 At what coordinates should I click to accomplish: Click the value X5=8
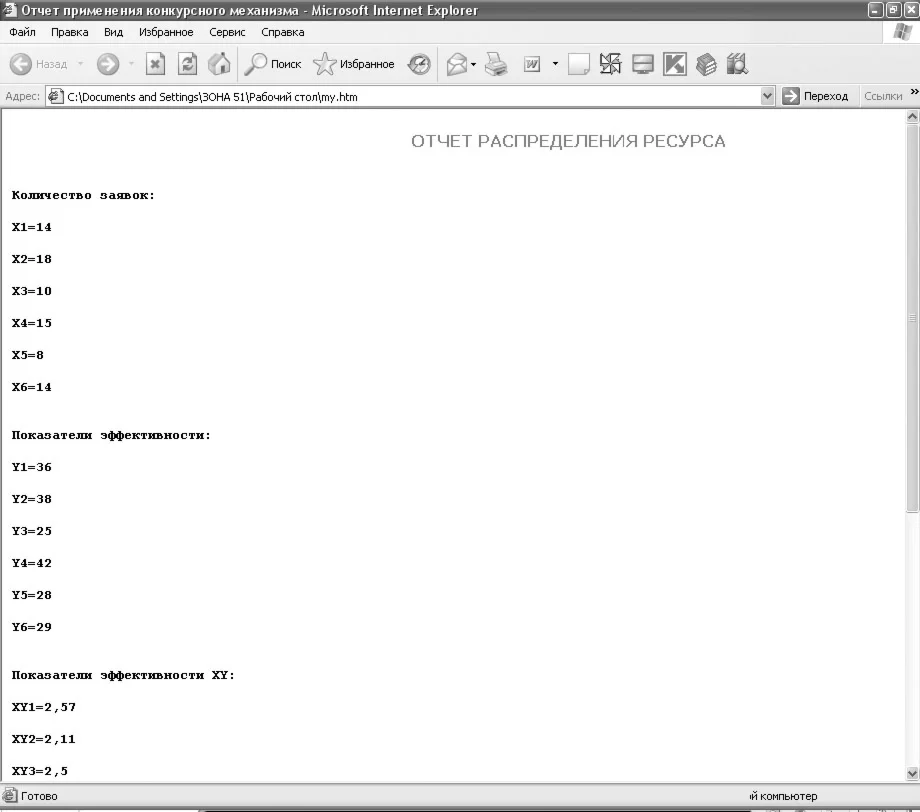[x=28, y=355]
